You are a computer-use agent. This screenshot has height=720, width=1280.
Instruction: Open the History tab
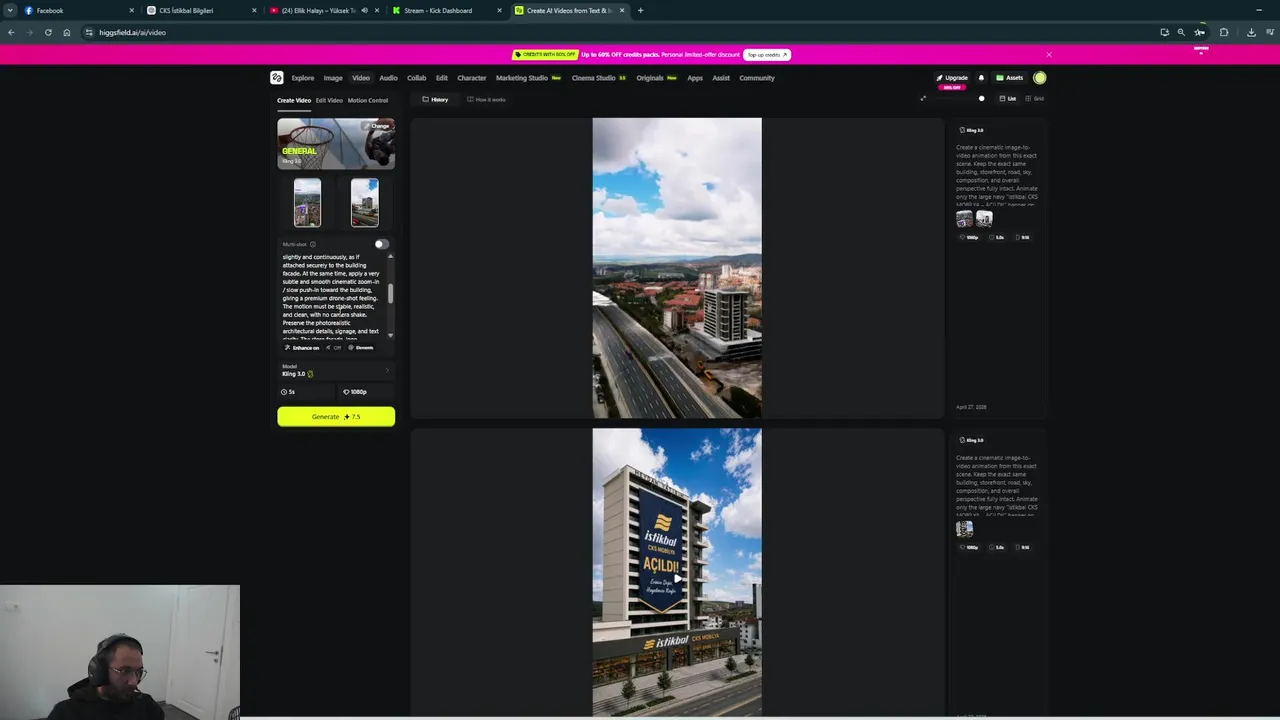(x=435, y=100)
